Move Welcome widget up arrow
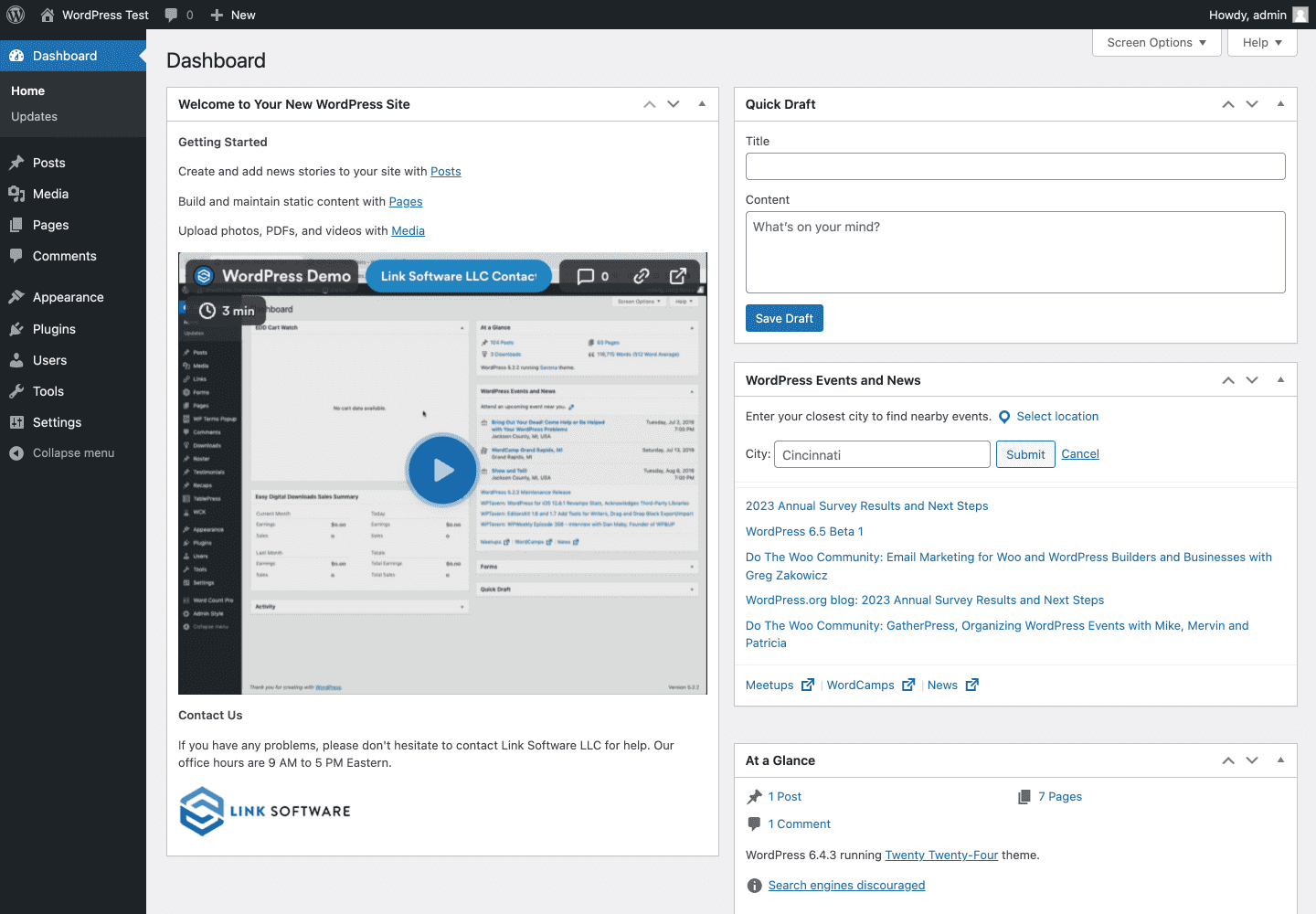The image size is (1316, 914). (x=650, y=104)
